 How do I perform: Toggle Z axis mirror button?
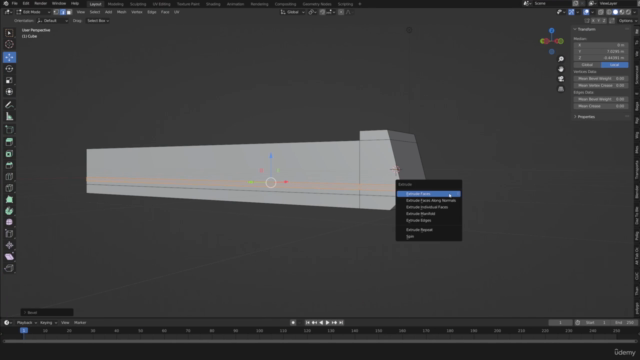coord(604,20)
